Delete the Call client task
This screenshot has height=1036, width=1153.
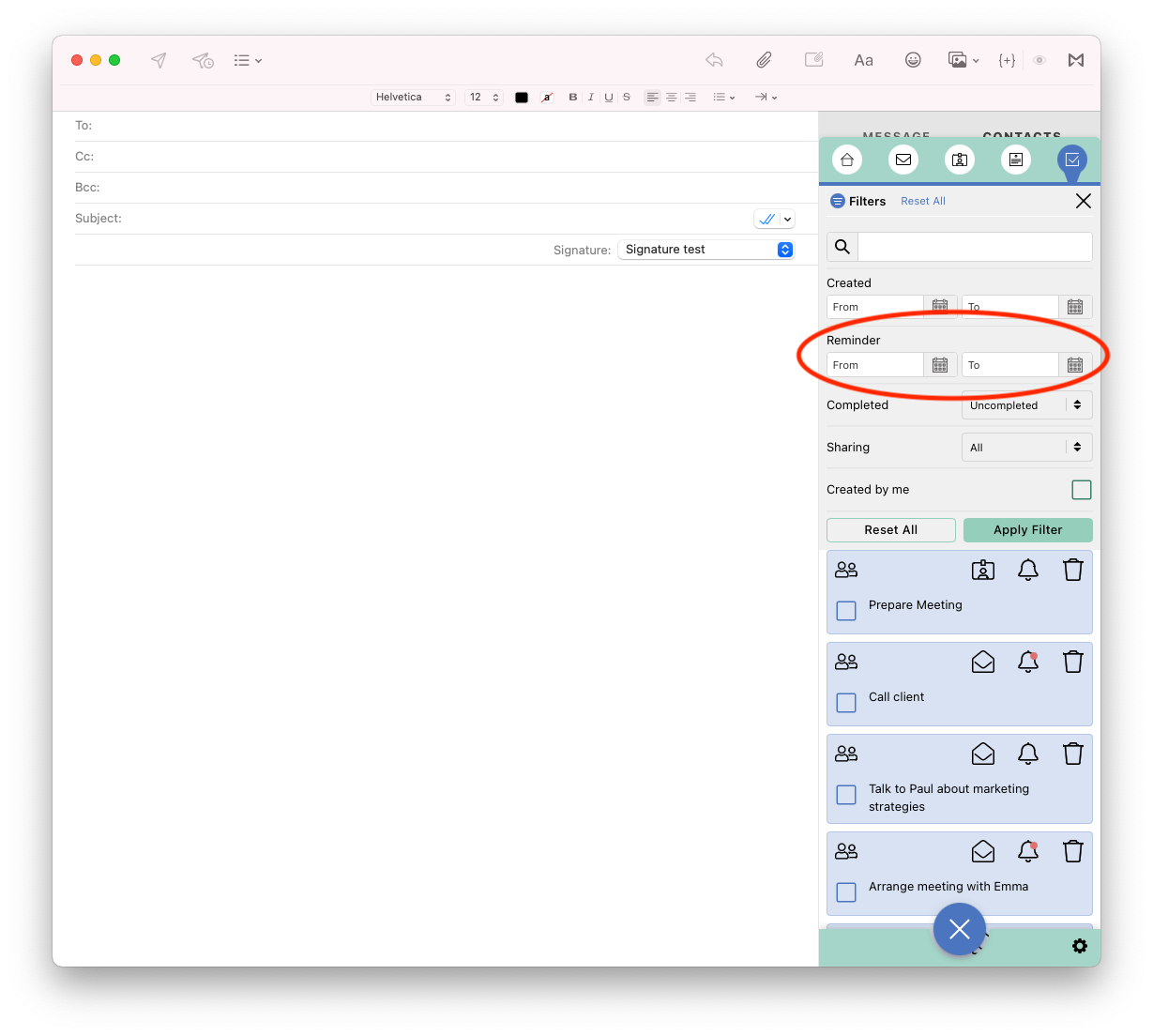(1073, 662)
